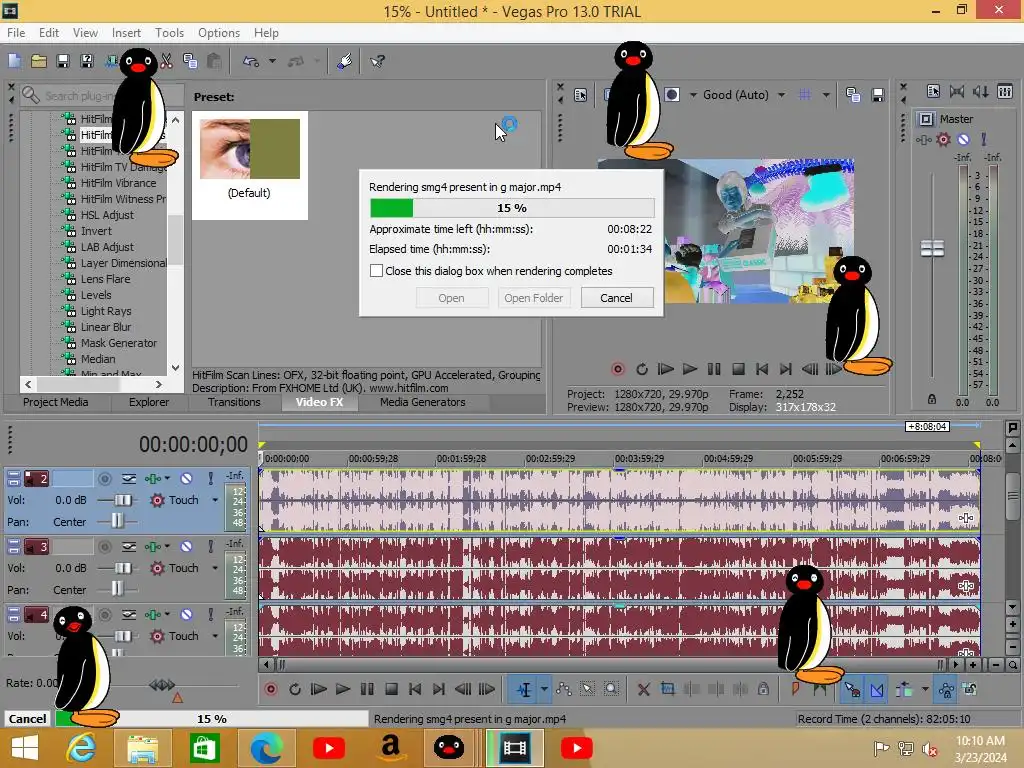The width and height of the screenshot is (1024, 768).
Task: Enable close dialog when rendering completes
Action: [376, 270]
